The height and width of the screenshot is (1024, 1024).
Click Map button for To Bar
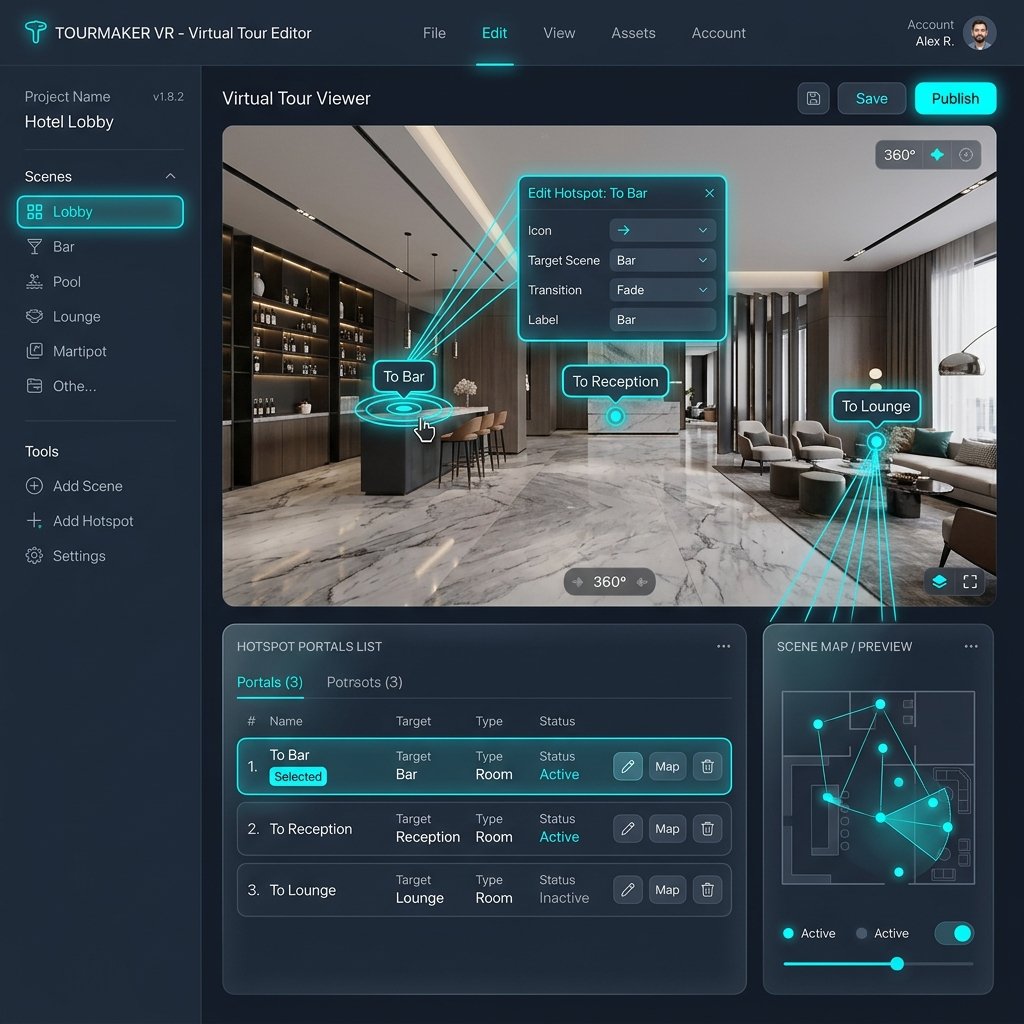[667, 766]
